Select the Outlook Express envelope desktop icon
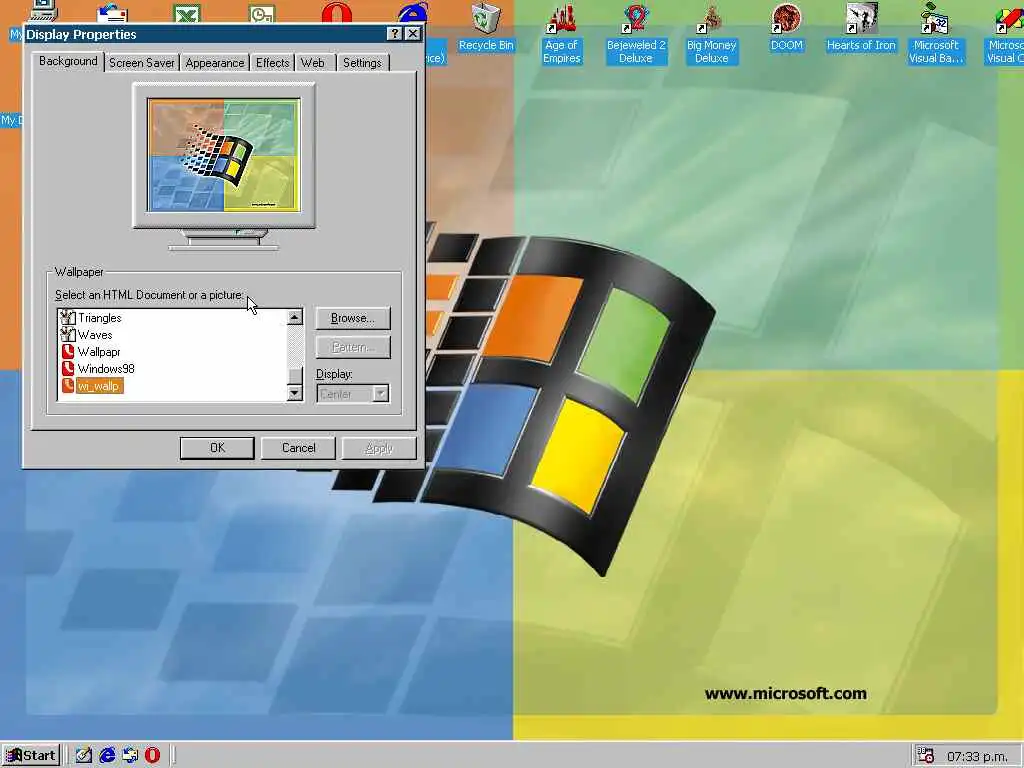Viewport: 1024px width, 768px height. pos(112,13)
